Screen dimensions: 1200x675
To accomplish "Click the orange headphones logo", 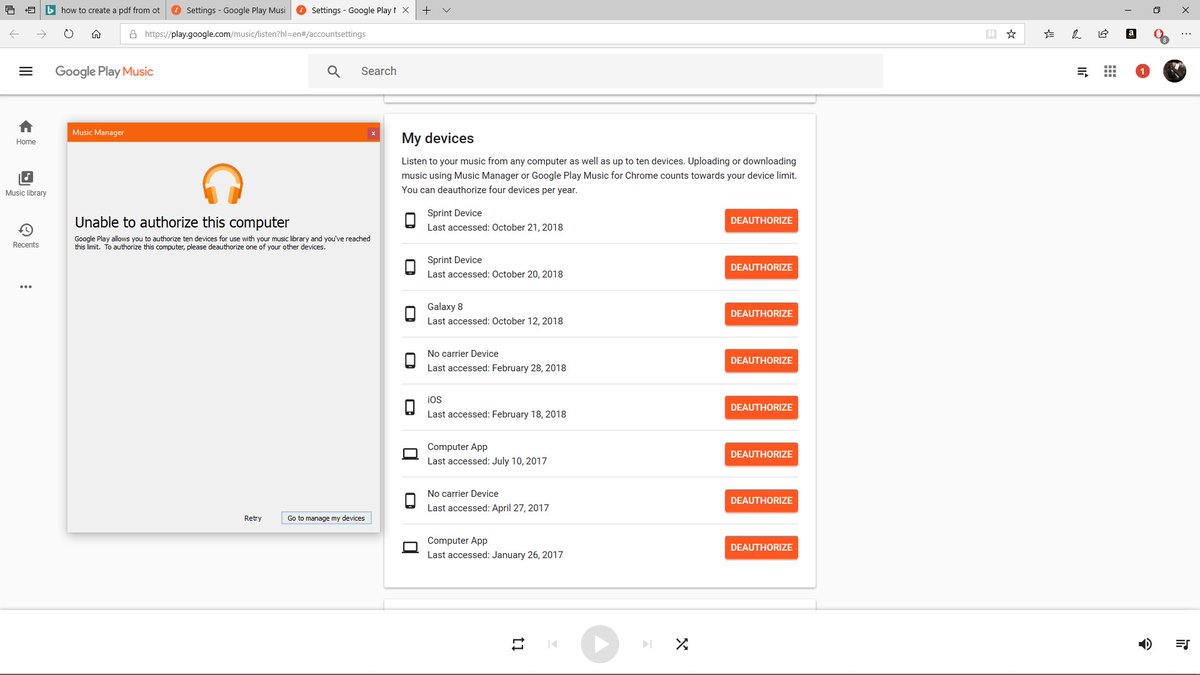I will (x=223, y=184).
